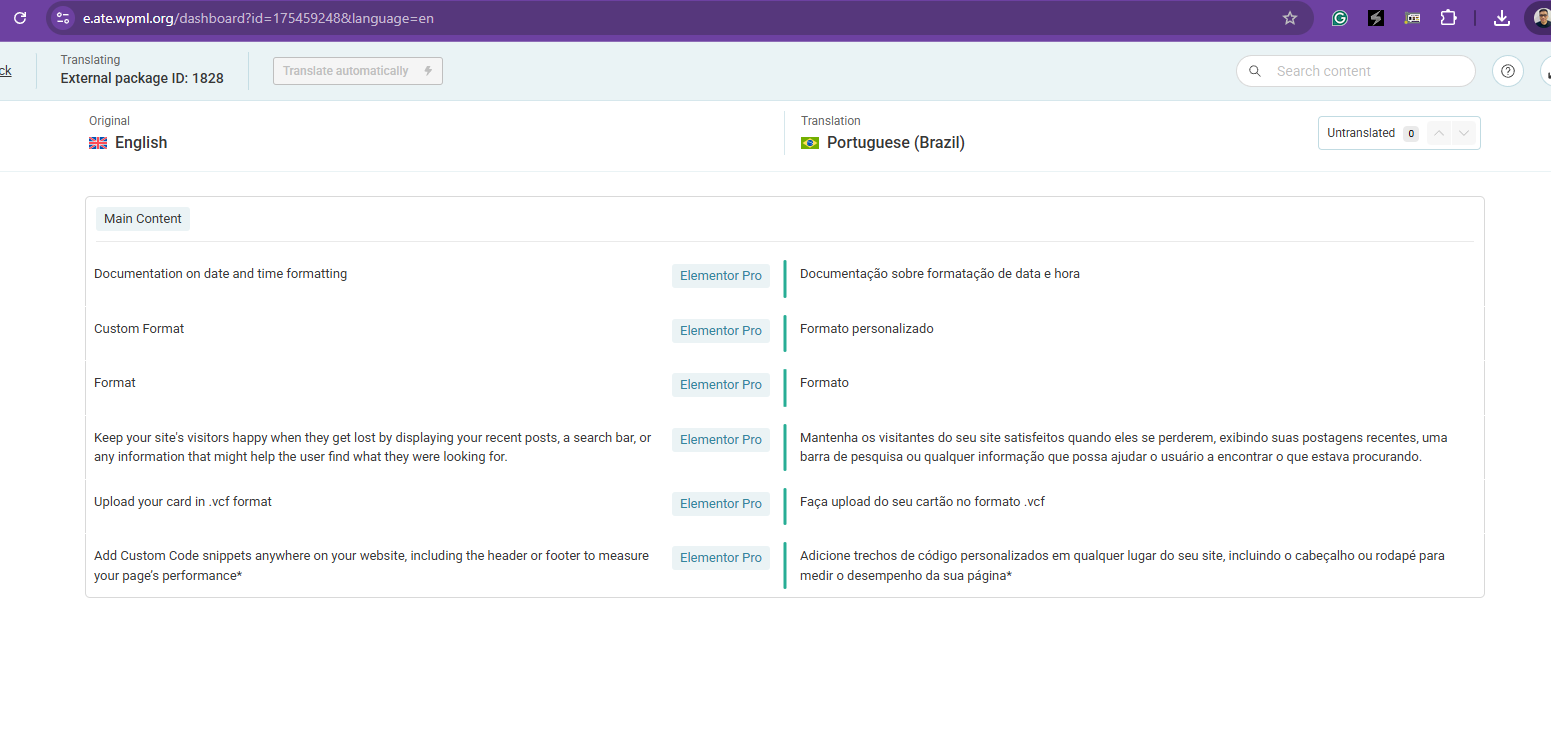1551x748 pixels.
Task: Click the 'Original' column heading
Action: pyautogui.click(x=109, y=121)
